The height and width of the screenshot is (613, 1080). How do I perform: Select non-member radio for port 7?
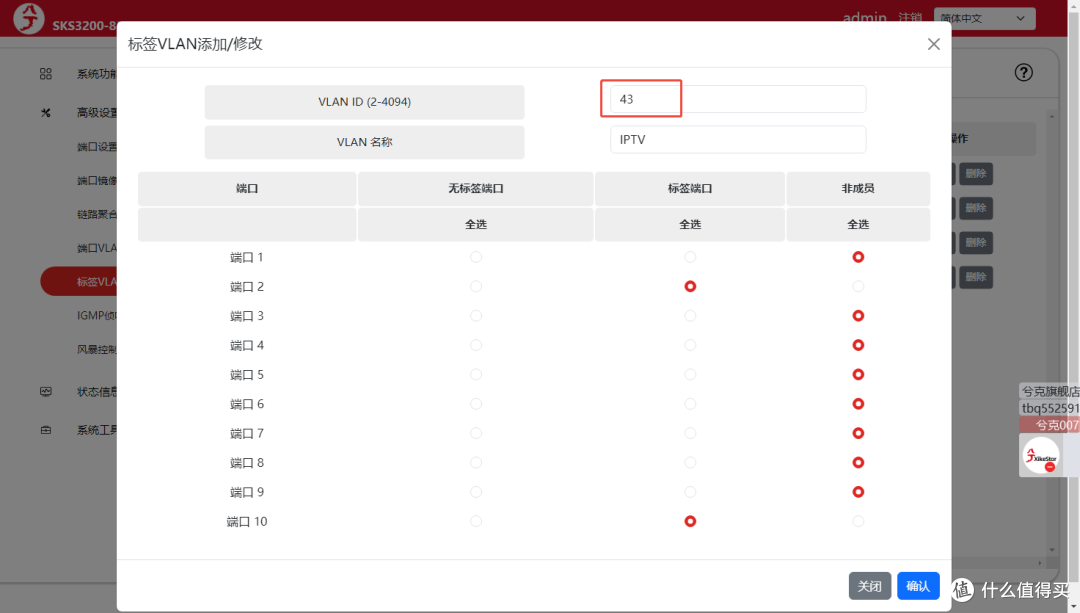click(858, 433)
